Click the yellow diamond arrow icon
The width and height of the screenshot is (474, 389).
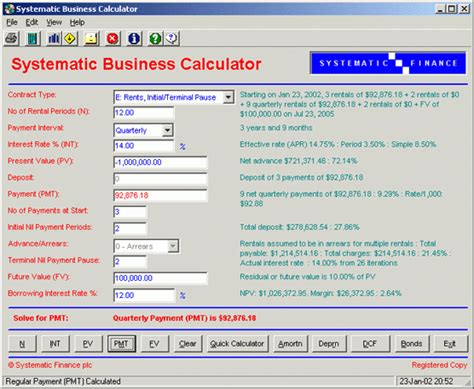pos(70,39)
